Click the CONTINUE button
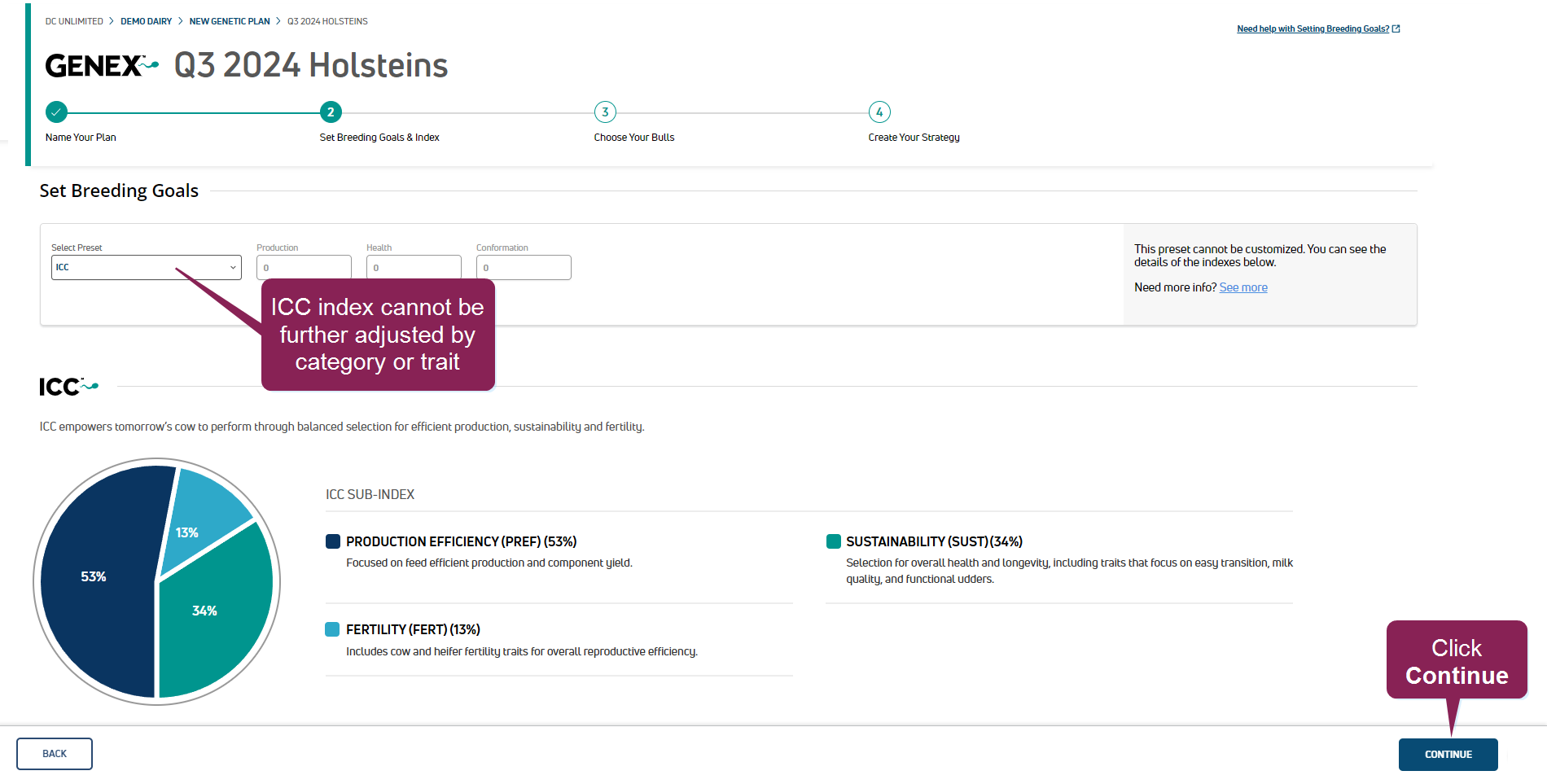Screen dimensions: 1547x784 coord(1448,755)
